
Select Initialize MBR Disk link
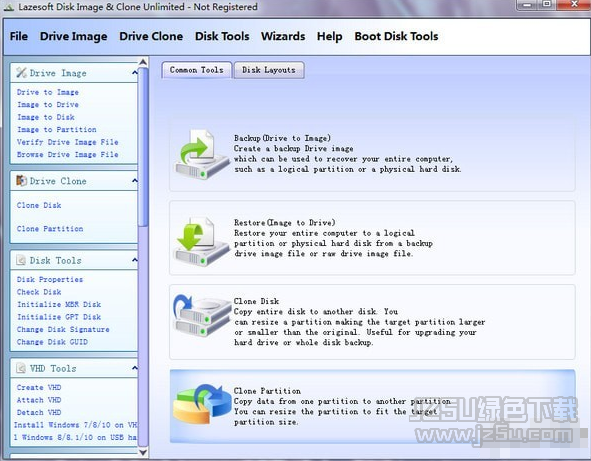[59, 305]
